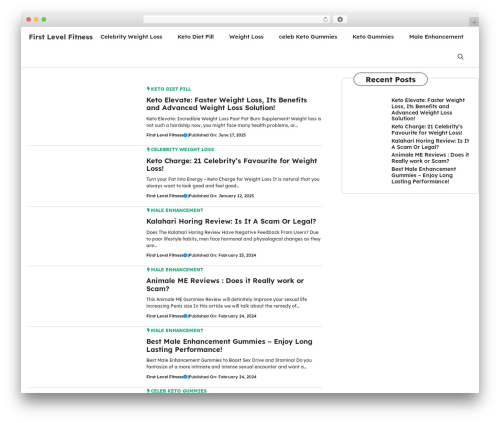Read Animale ME Reviews main article
Viewport: 500px width, 423px height.
(x=225, y=284)
